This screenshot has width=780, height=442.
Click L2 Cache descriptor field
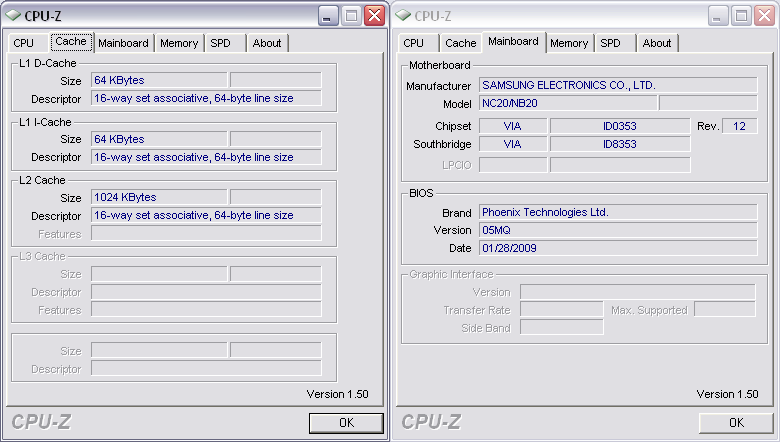(x=206, y=215)
